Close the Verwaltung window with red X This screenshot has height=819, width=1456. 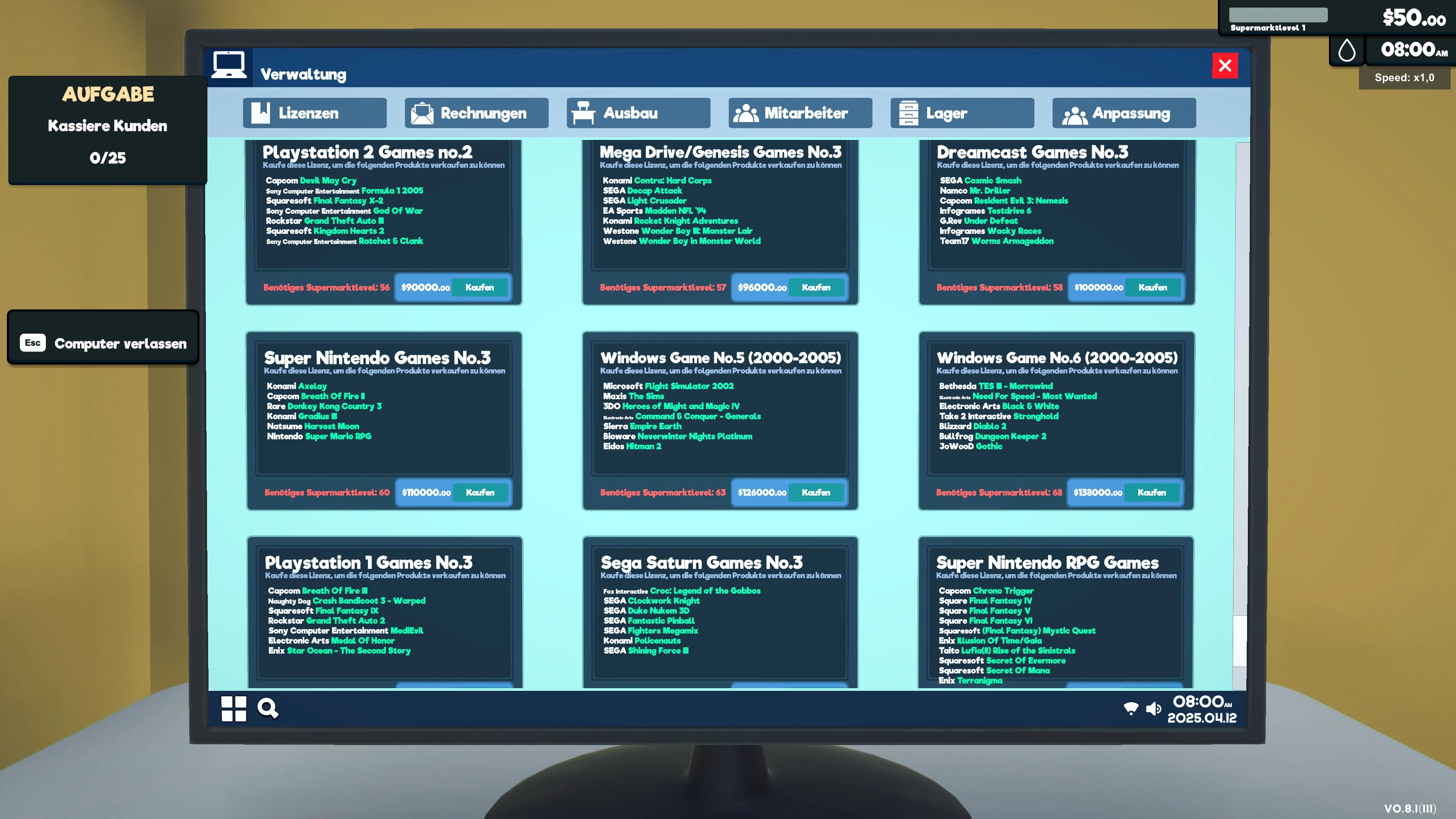(1225, 66)
